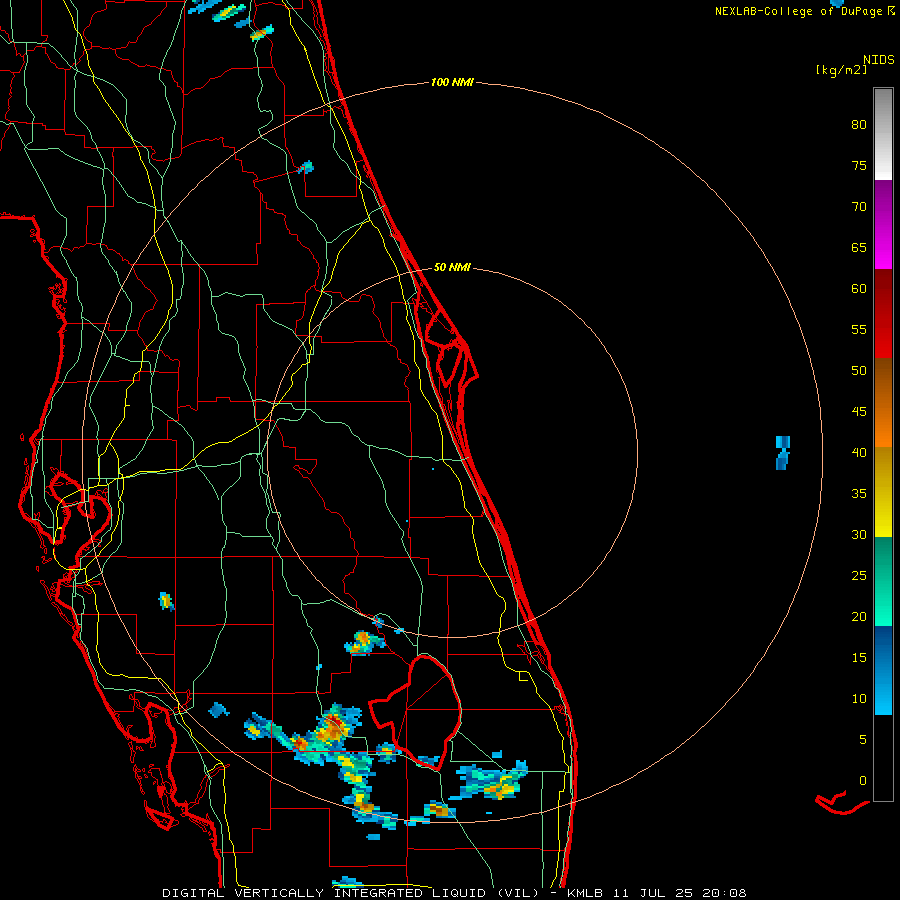Screen dimensions: 900x900
Task: Select the NIDS label near the color scale
Action: pos(878,60)
